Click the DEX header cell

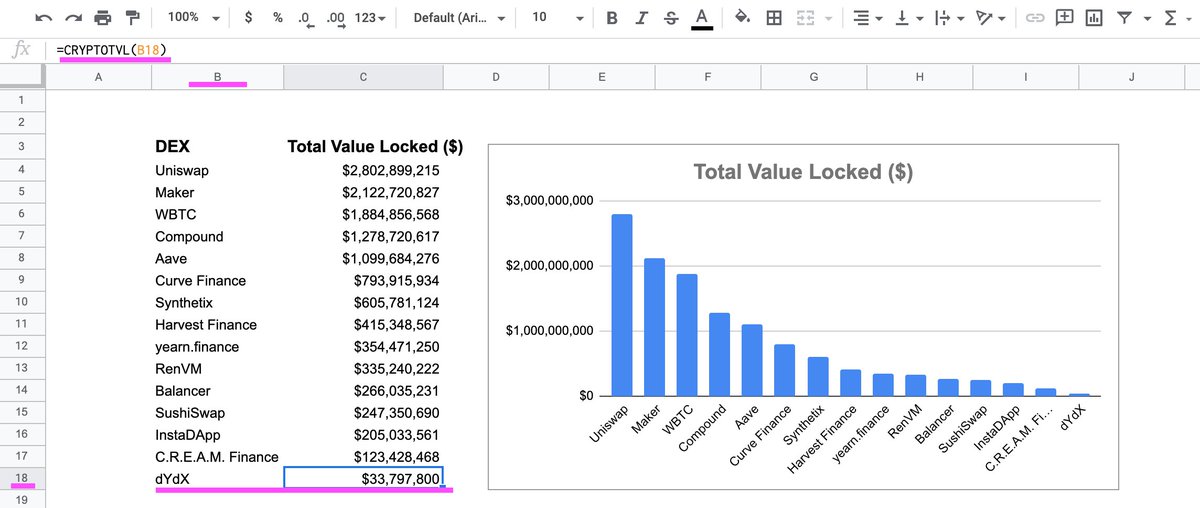click(217, 147)
